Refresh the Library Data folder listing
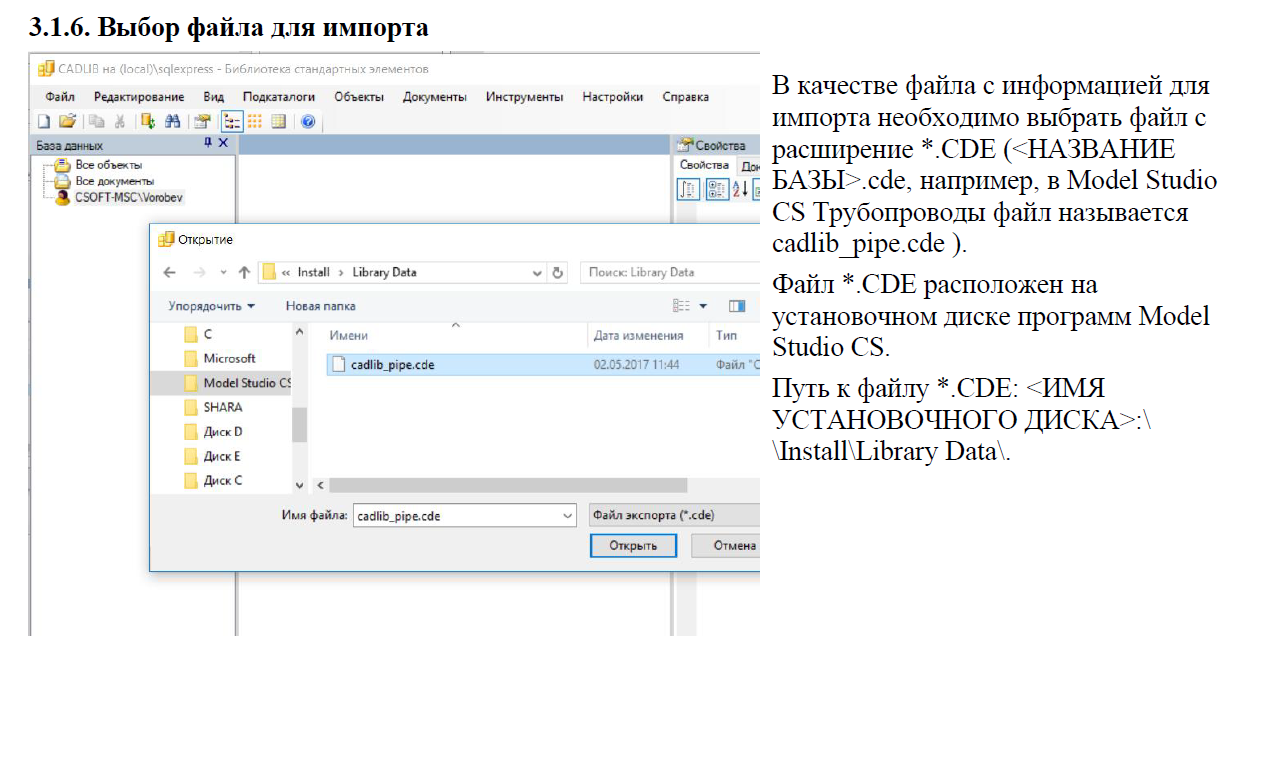1278x775 pixels. (x=558, y=272)
